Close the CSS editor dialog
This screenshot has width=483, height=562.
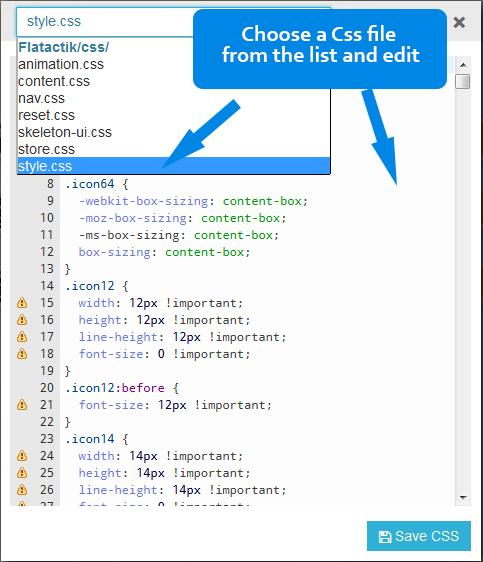(459, 22)
